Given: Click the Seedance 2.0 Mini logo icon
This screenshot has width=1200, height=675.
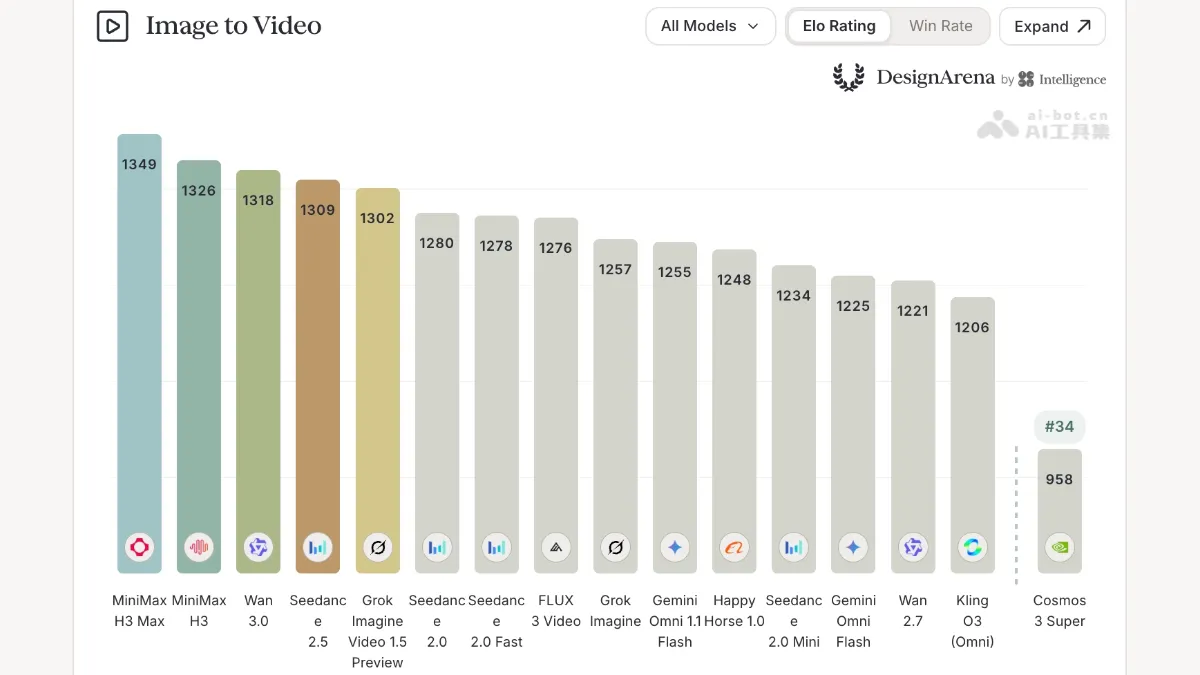Looking at the screenshot, I should (x=794, y=547).
